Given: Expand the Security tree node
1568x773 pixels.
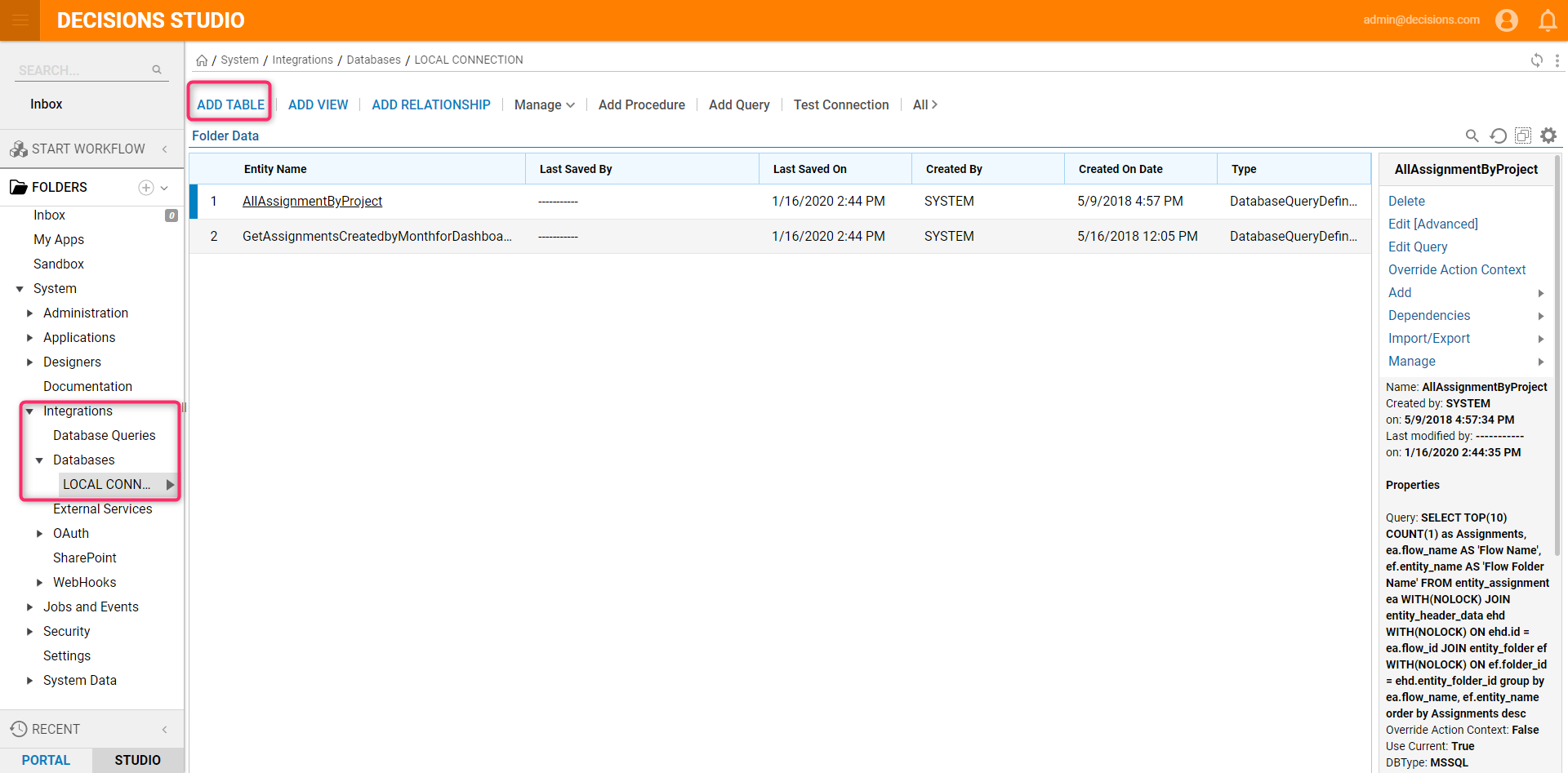Looking at the screenshot, I should point(29,632).
